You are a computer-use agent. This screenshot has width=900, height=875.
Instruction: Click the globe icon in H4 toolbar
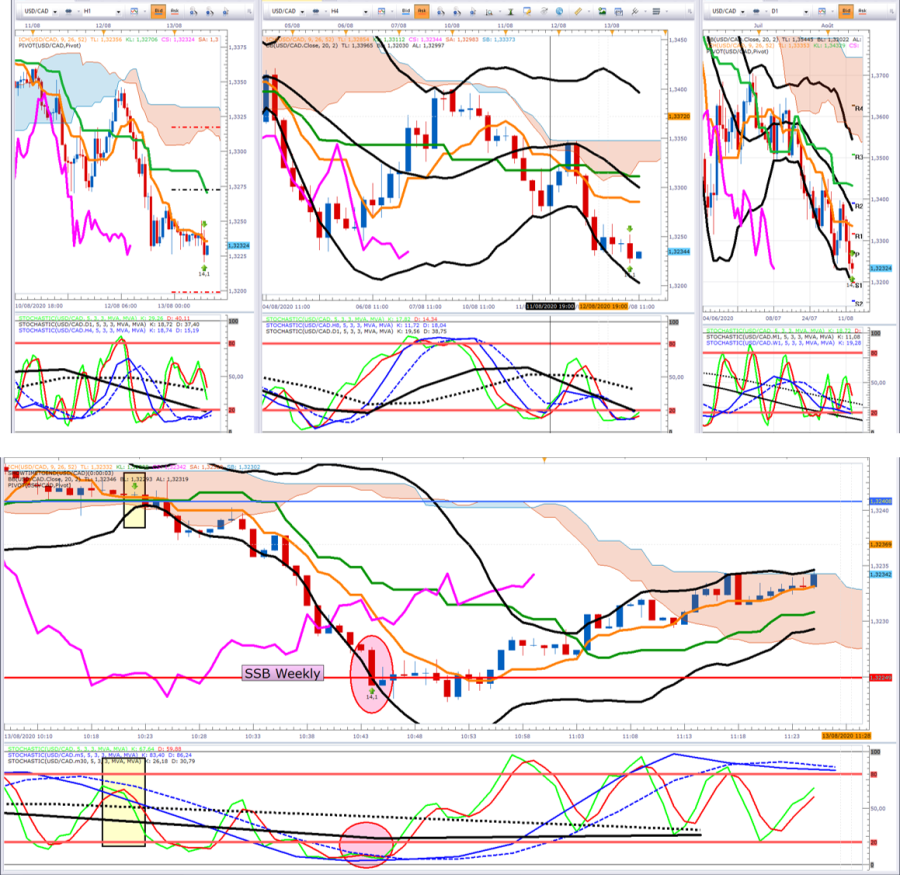(559, 11)
